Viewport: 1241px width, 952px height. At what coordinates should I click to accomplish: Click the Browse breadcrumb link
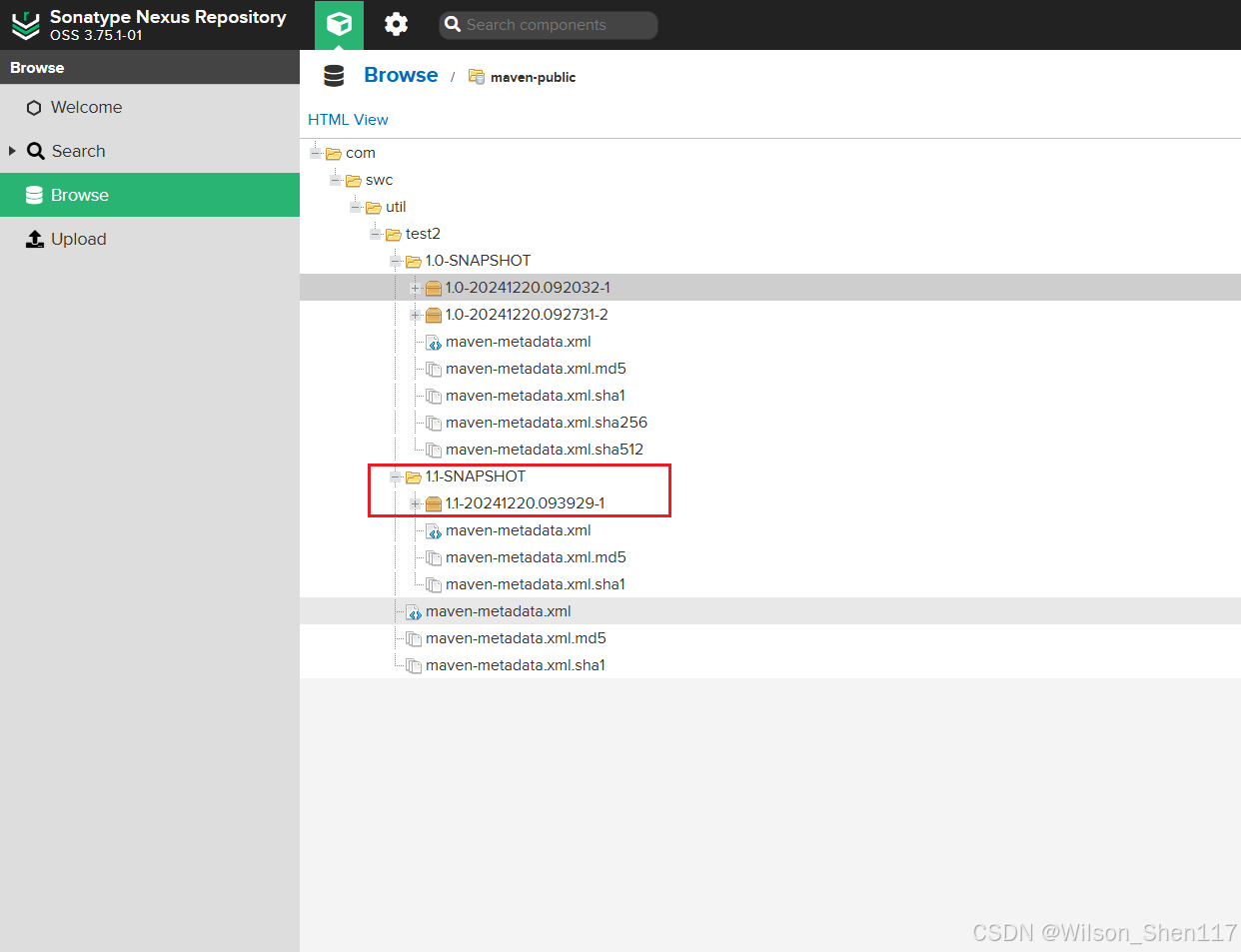click(x=401, y=75)
